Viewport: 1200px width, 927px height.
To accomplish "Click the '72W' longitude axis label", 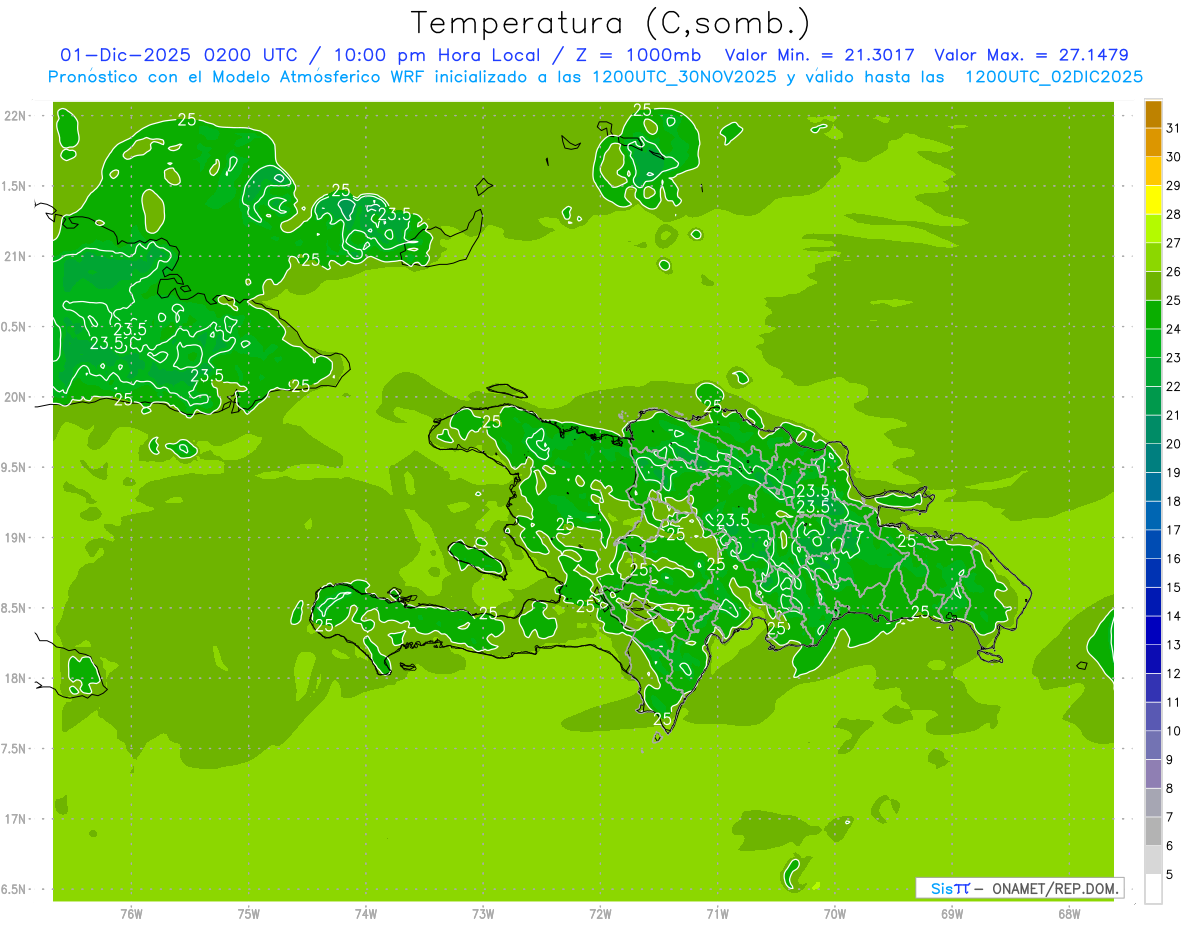I will (x=600, y=914).
